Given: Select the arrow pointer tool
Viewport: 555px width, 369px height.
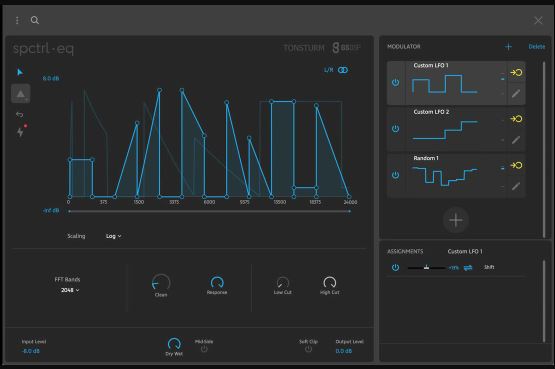Looking at the screenshot, I should coord(20,72).
